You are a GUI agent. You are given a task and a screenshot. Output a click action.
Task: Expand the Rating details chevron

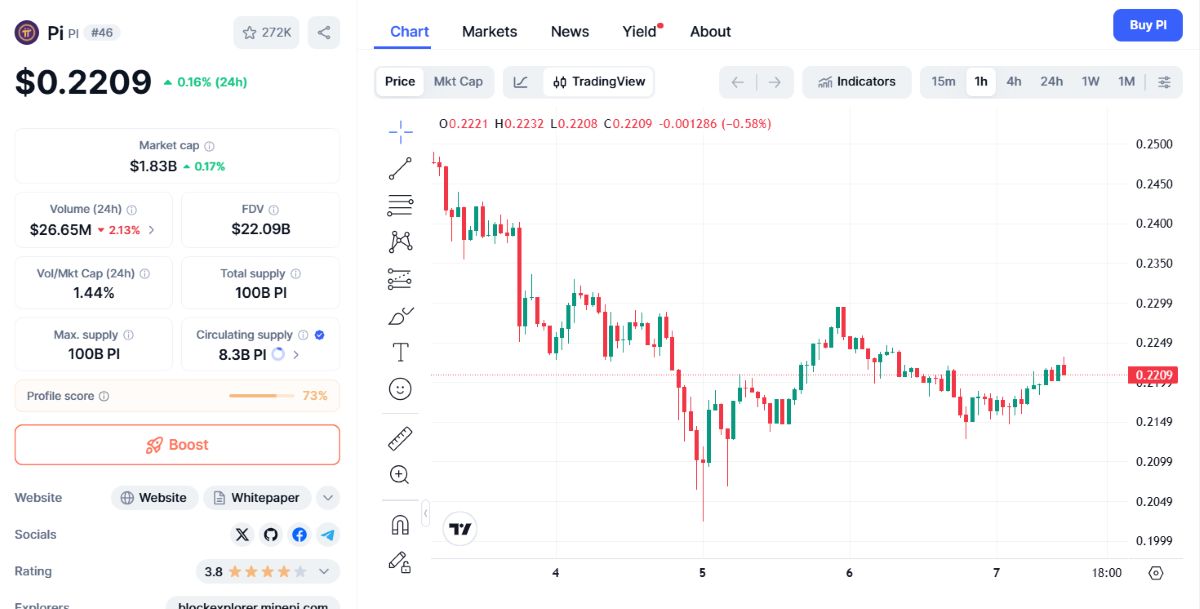[x=324, y=572]
